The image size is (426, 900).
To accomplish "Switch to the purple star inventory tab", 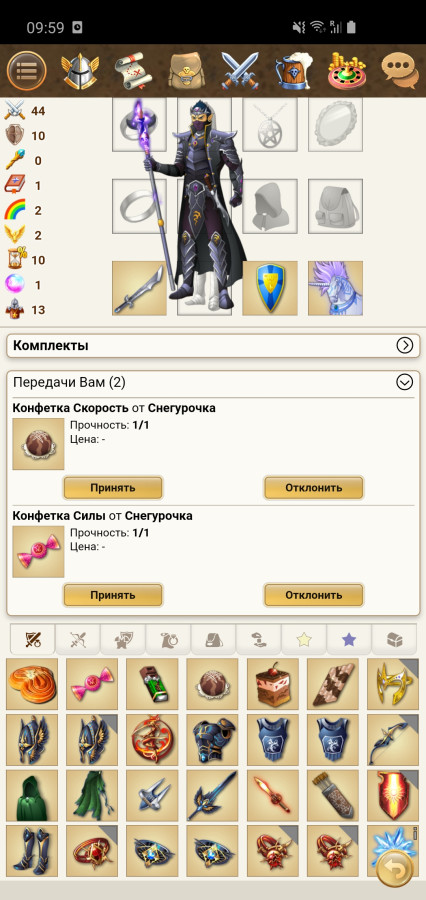I will (349, 639).
